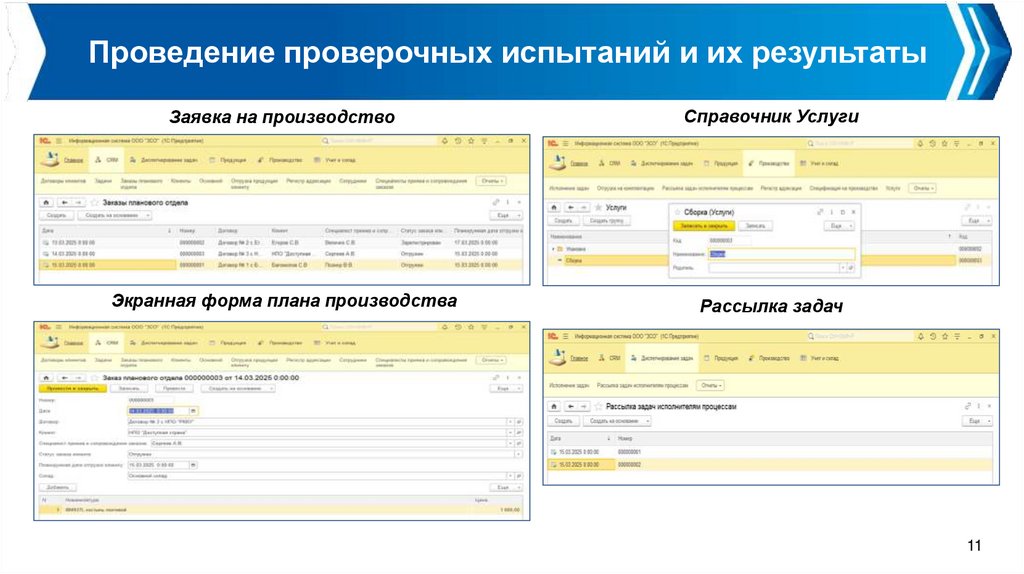Open Учет и склад section in Заявка на производство window

pos(334,160)
